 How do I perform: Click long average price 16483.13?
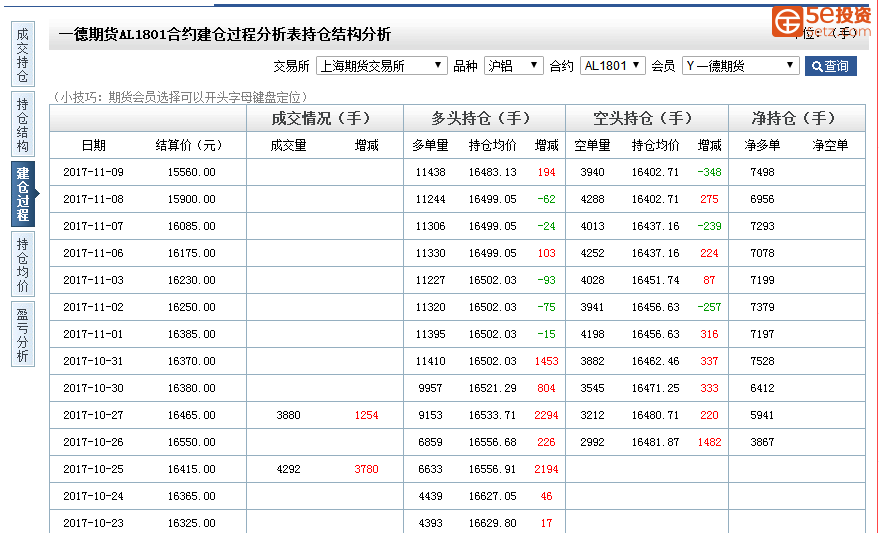(493, 172)
